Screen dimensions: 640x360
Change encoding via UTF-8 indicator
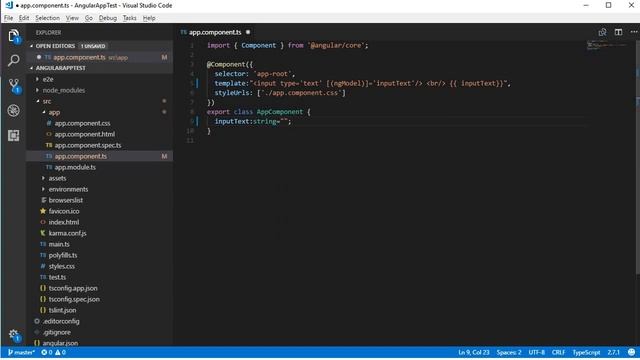click(537, 352)
